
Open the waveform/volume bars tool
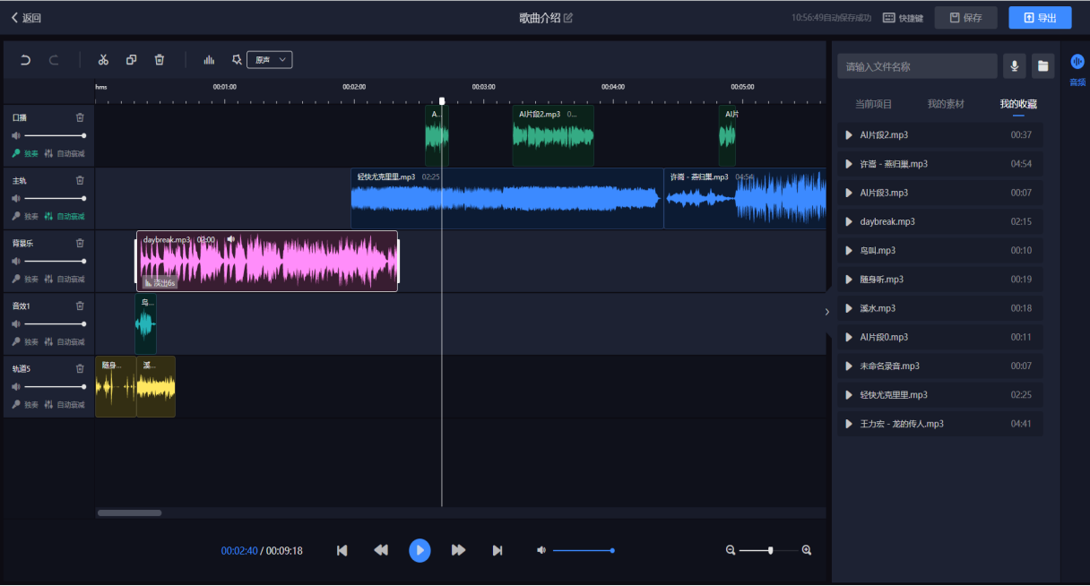tap(208, 59)
